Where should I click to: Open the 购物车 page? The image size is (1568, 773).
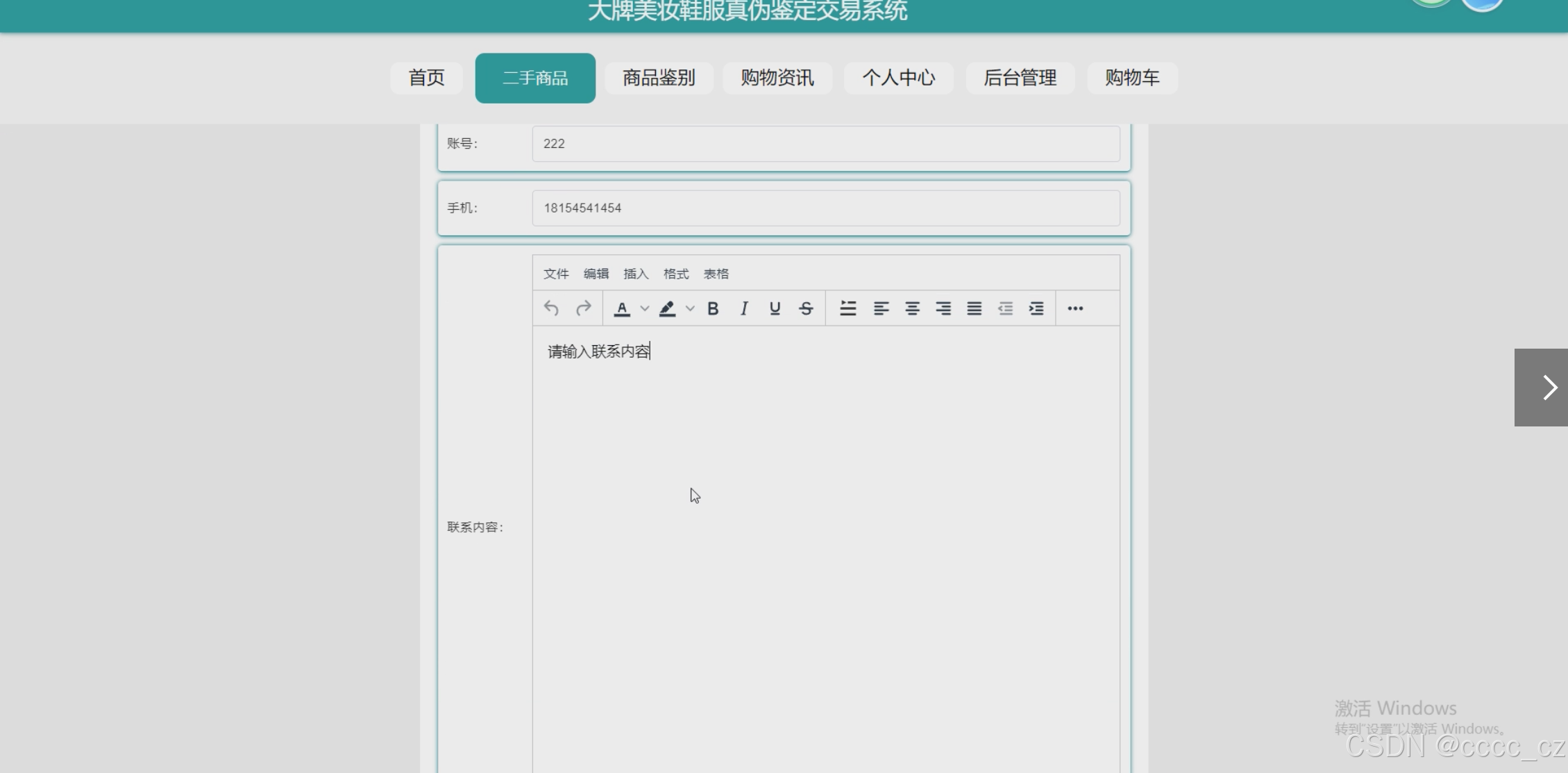1132,78
